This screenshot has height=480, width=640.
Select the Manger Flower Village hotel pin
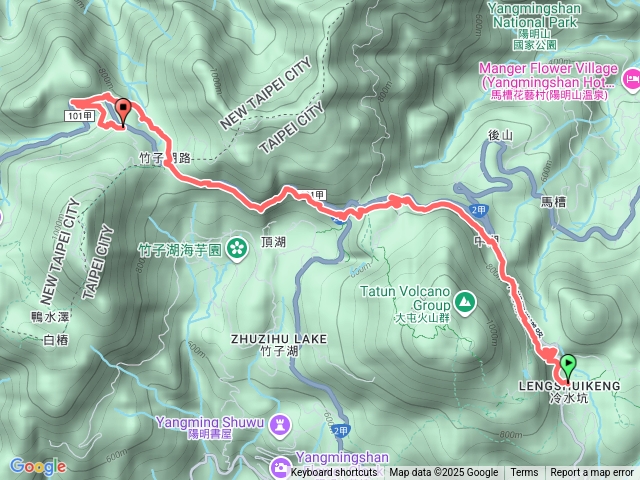631,78
